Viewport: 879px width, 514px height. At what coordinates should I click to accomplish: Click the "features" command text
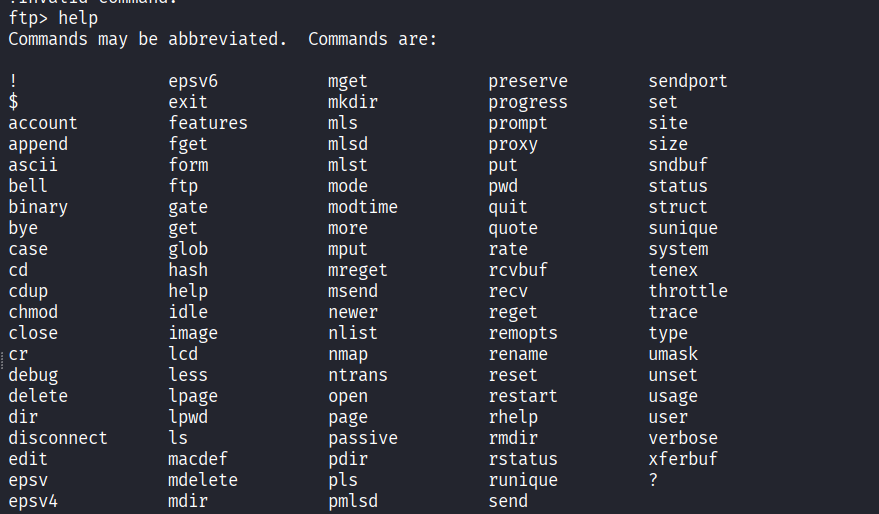coord(207,123)
